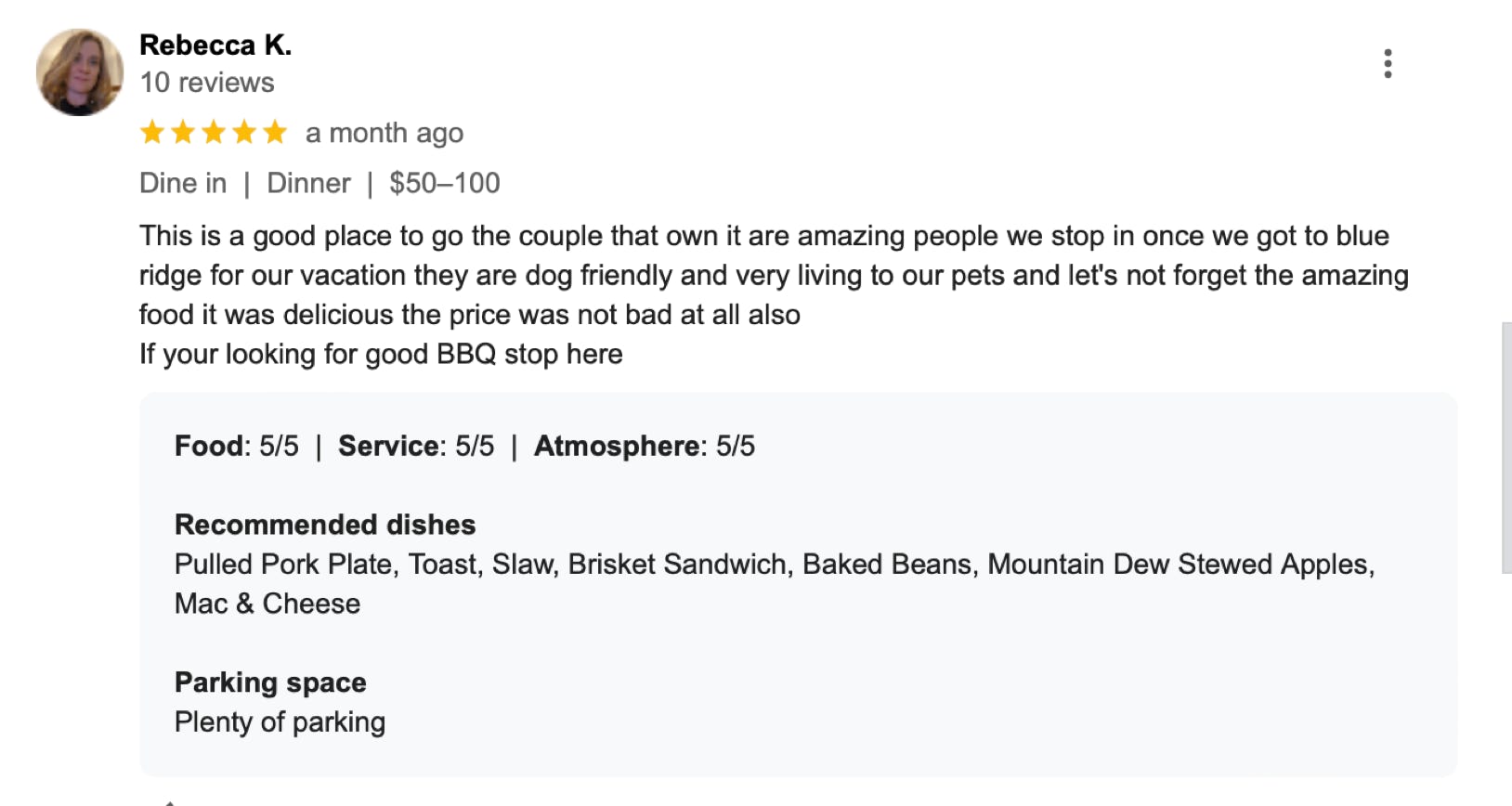Click the "Dinner" meal type label

308,183
